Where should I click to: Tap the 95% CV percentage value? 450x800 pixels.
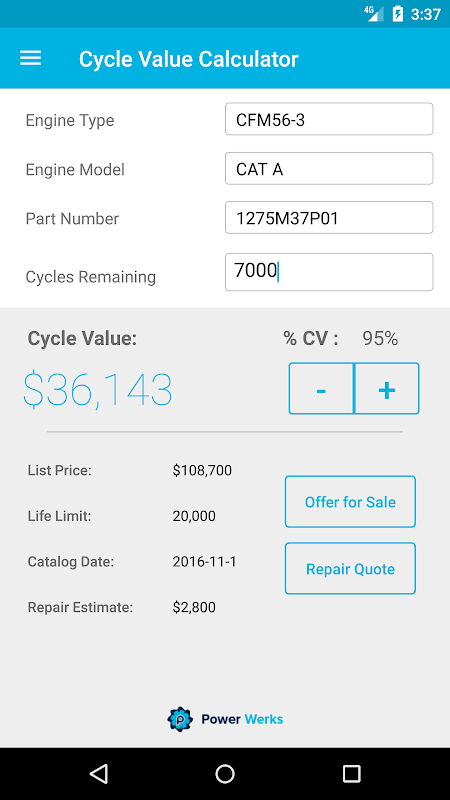(380, 338)
